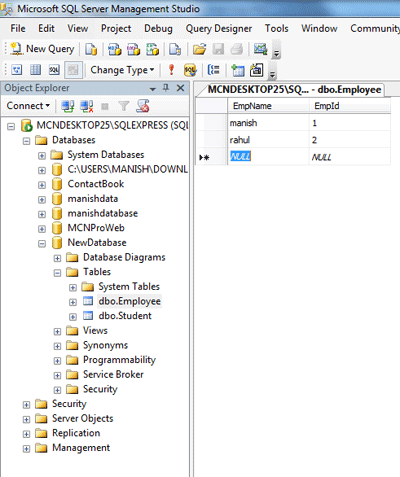
Task: Open the Project menu
Action: point(116,29)
